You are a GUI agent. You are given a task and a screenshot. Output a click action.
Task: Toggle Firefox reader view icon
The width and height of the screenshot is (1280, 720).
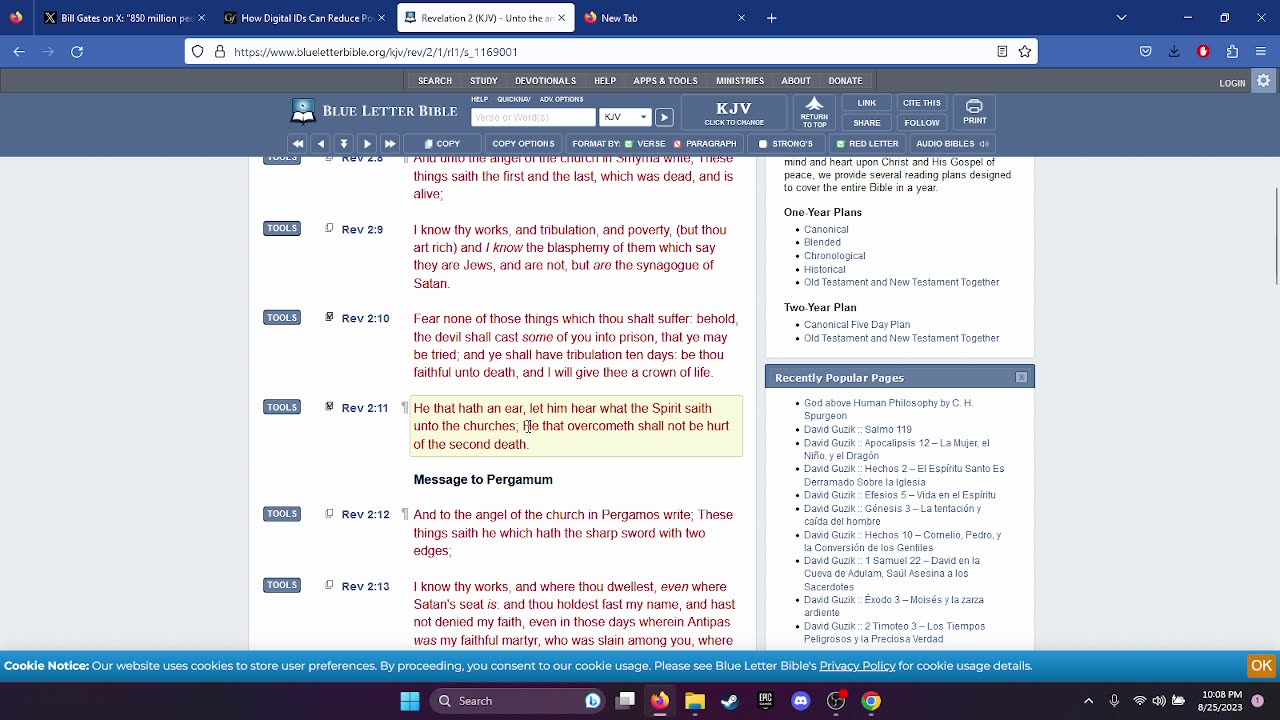click(x=1002, y=51)
